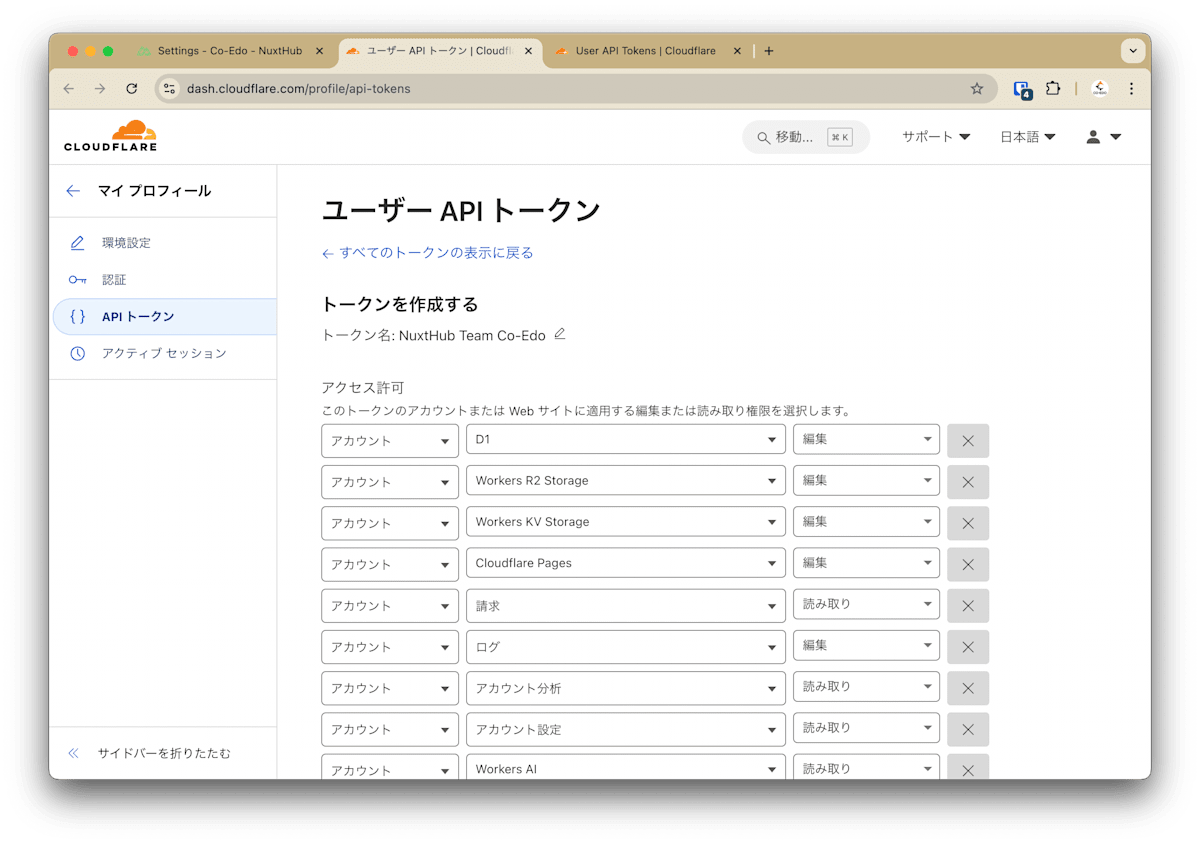Open the ログ permission dropdown
The height and width of the screenshot is (844, 1200).
[x=626, y=646]
